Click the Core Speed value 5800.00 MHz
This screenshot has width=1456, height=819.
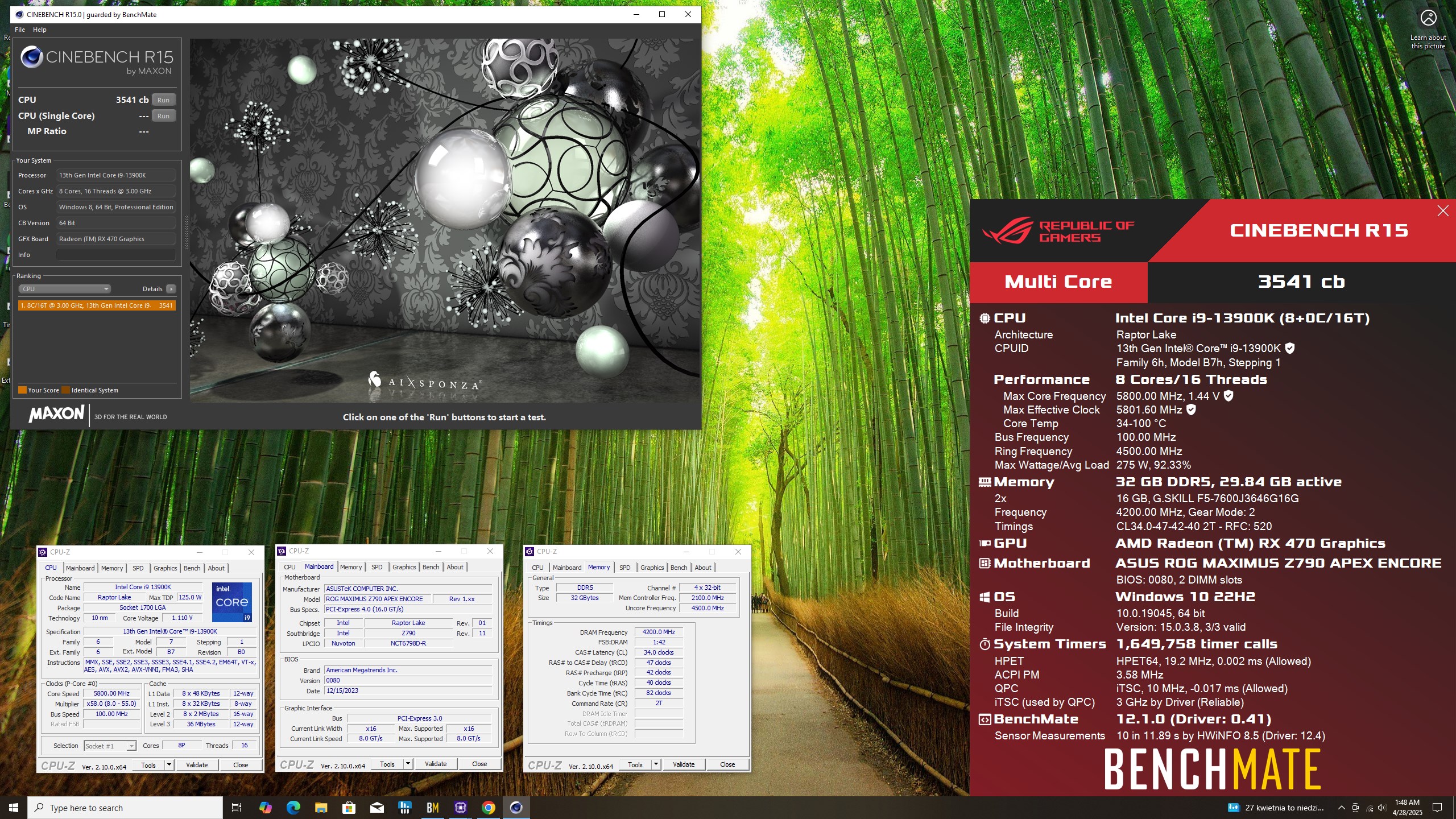112,693
